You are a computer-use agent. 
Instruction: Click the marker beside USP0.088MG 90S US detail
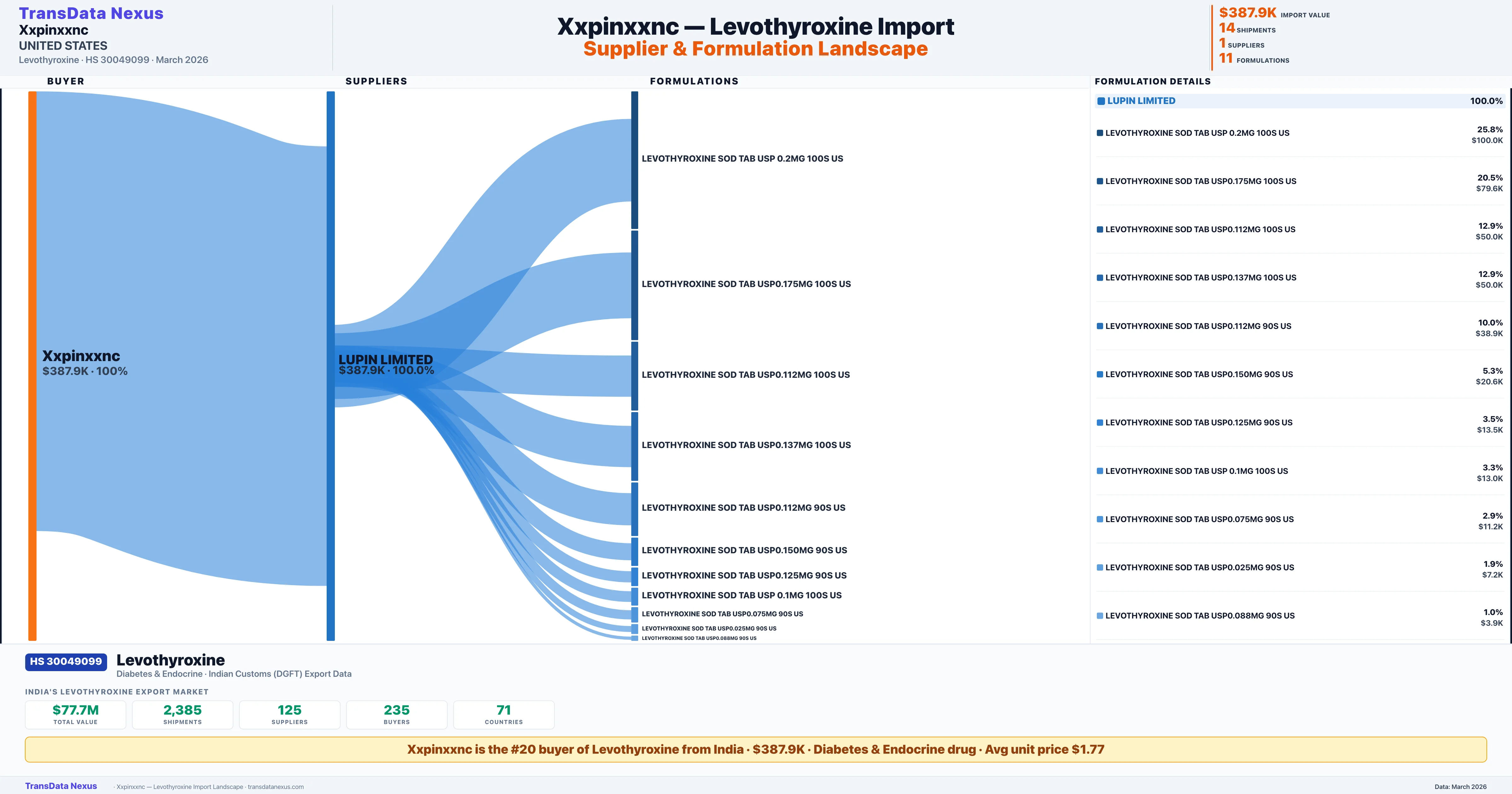1100,615
